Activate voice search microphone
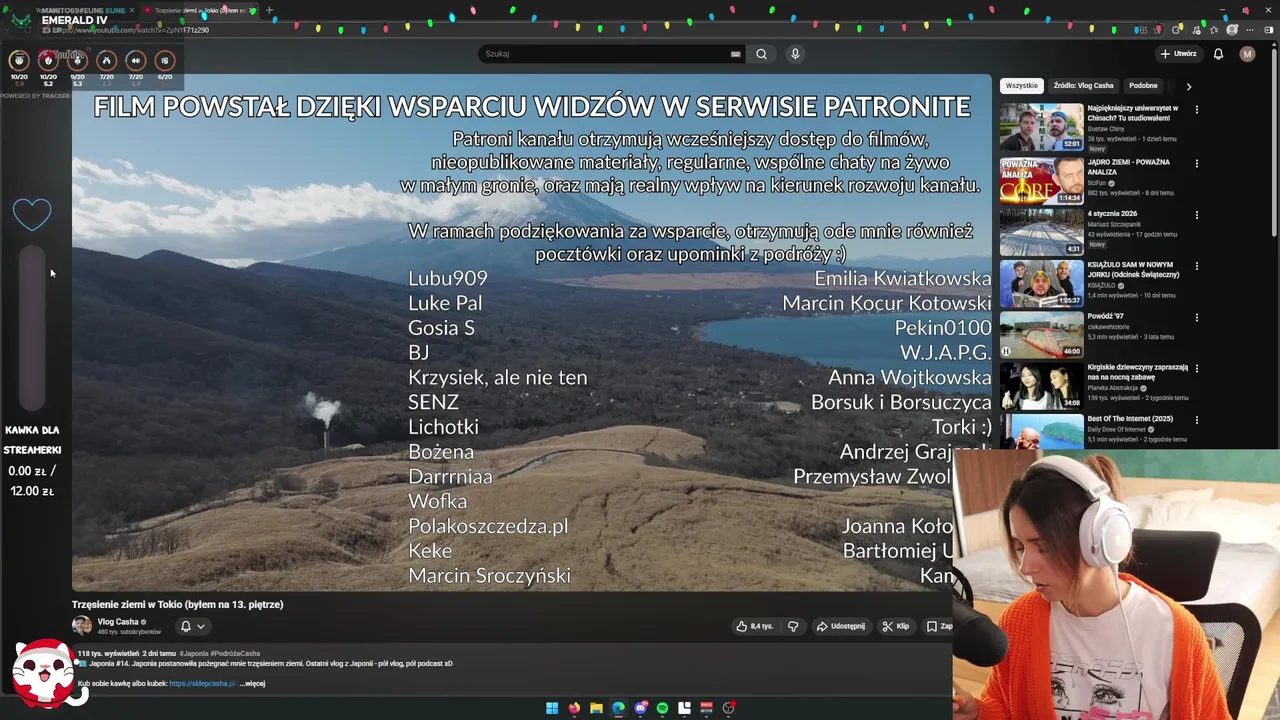This screenshot has width=1280, height=720. 795,54
